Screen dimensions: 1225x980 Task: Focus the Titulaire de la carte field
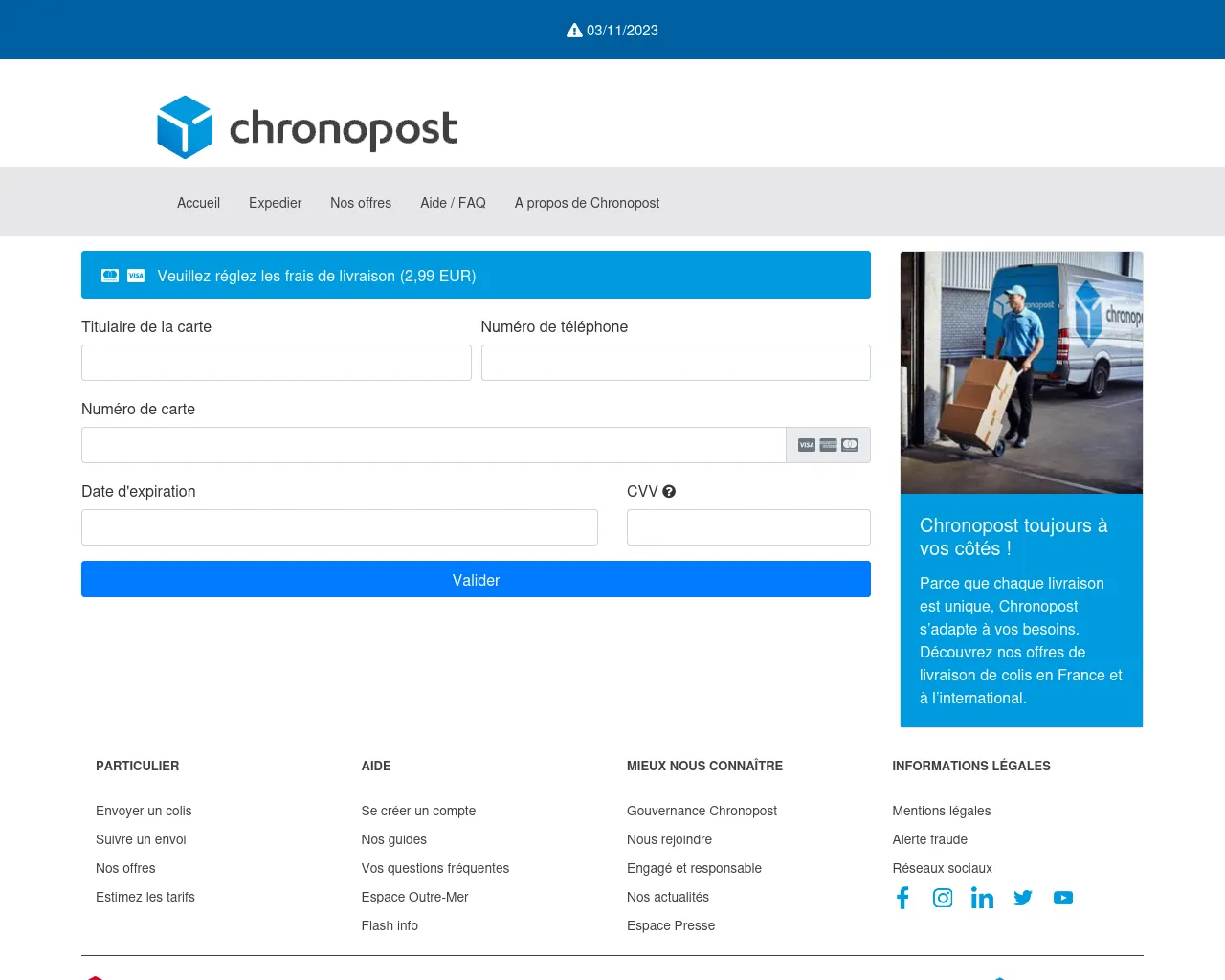tap(276, 363)
